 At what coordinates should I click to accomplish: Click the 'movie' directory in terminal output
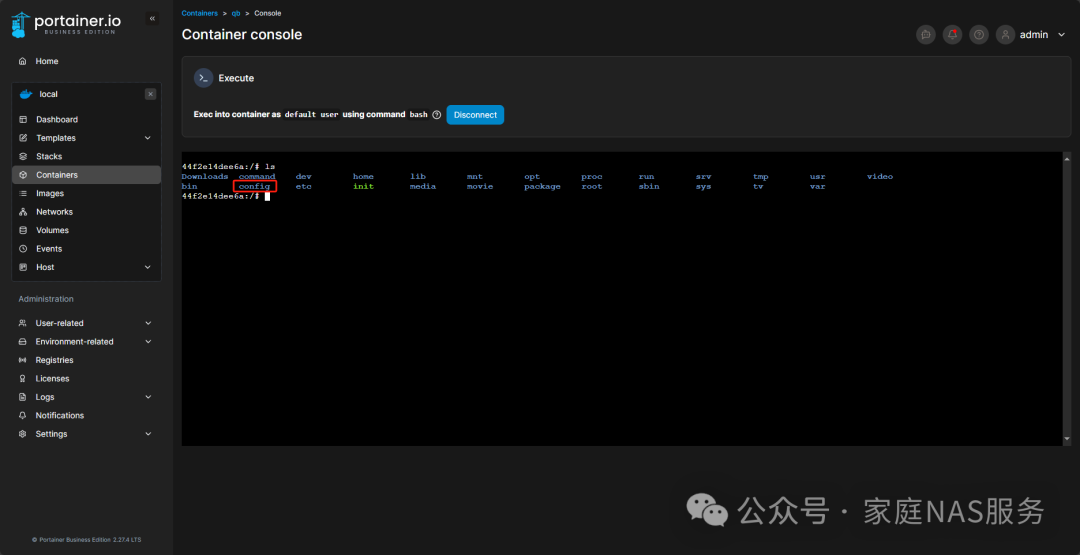coord(479,187)
